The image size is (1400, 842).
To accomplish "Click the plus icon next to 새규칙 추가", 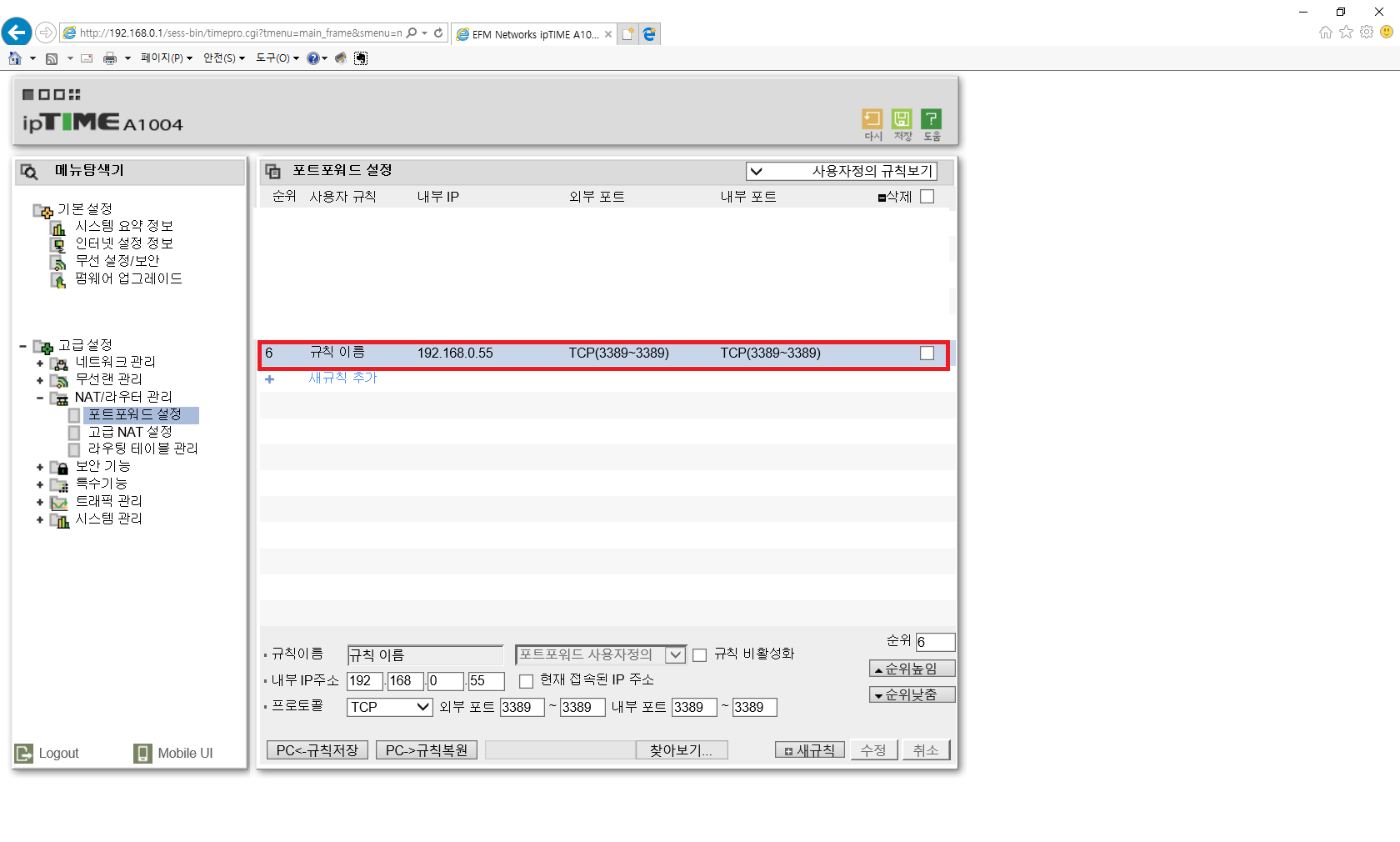I will [x=269, y=378].
